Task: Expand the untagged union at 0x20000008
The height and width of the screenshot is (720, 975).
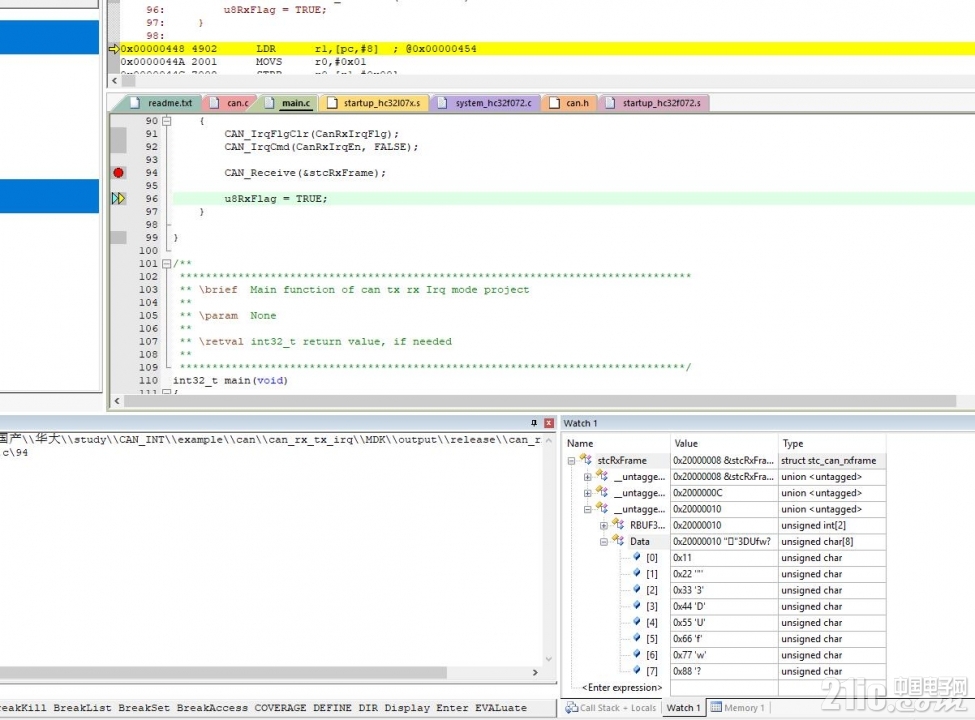Action: pyautogui.click(x=587, y=477)
